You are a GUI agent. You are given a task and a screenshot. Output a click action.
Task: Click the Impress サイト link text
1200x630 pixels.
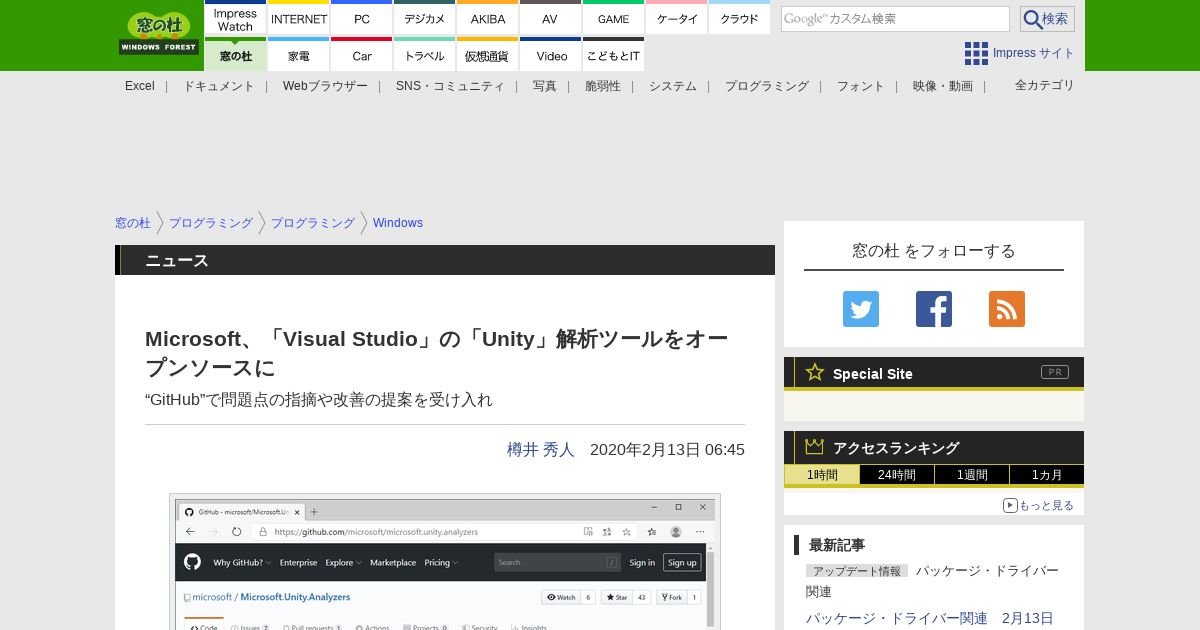[1034, 53]
